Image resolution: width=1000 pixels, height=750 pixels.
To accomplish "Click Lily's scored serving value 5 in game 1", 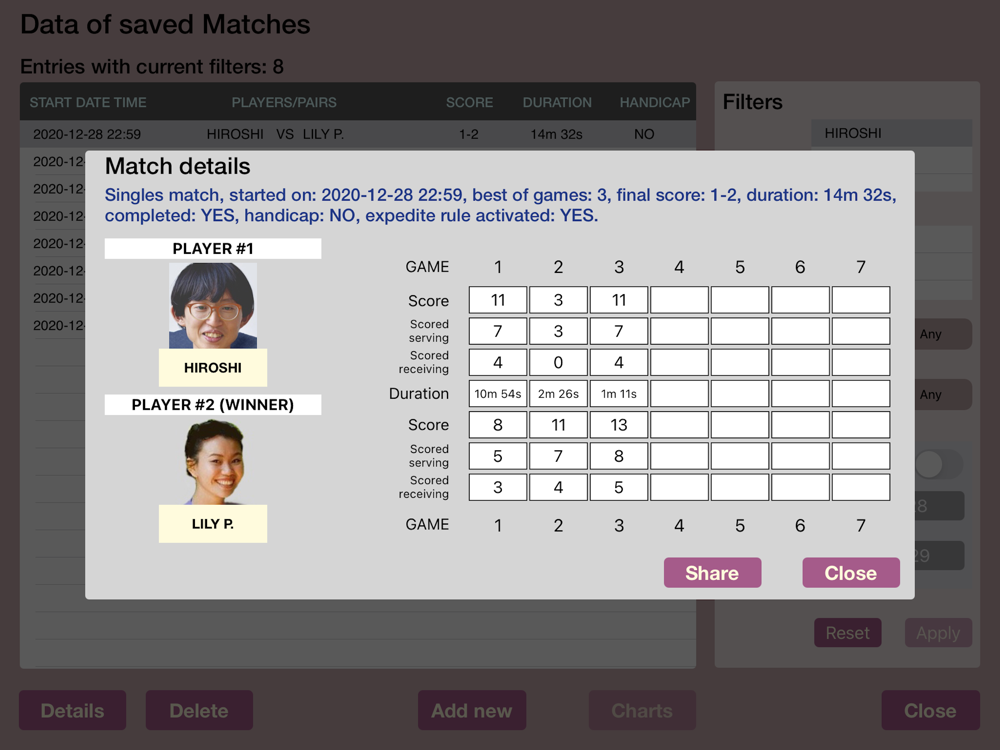I will (x=498, y=456).
